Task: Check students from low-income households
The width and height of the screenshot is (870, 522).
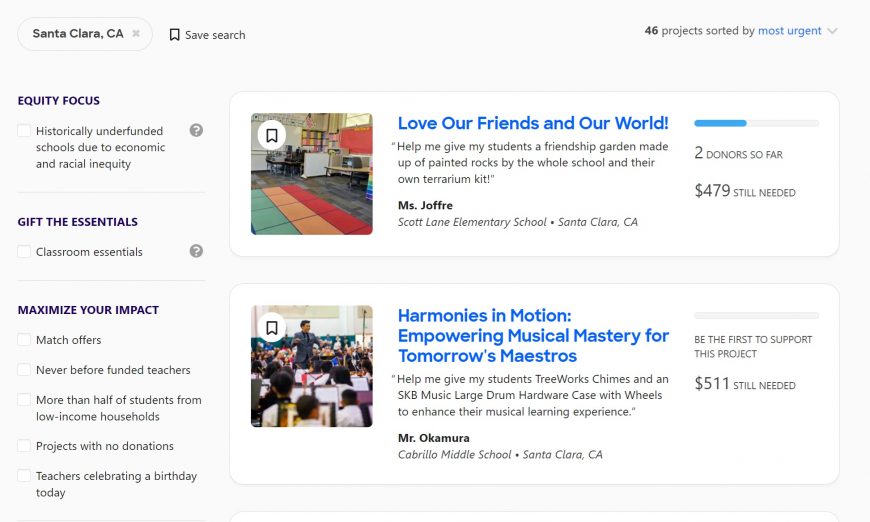Action: (24, 400)
